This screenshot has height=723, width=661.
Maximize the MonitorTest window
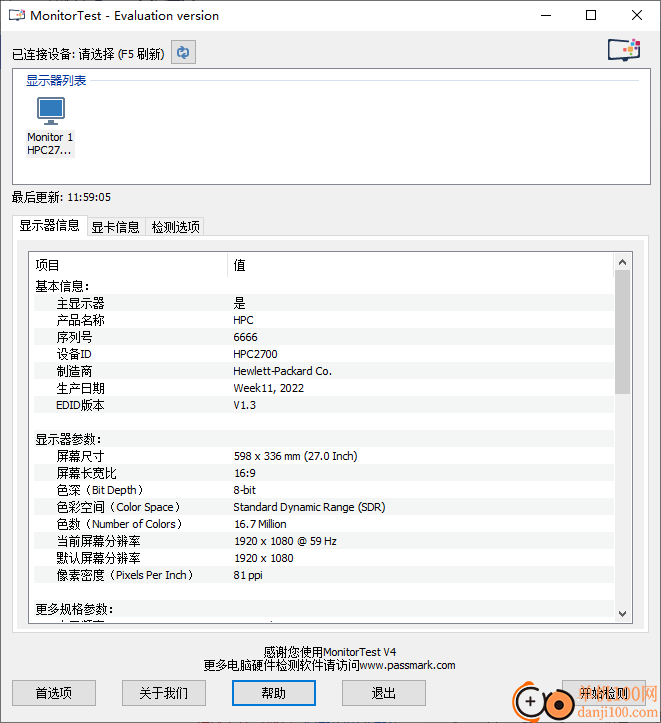click(x=591, y=15)
